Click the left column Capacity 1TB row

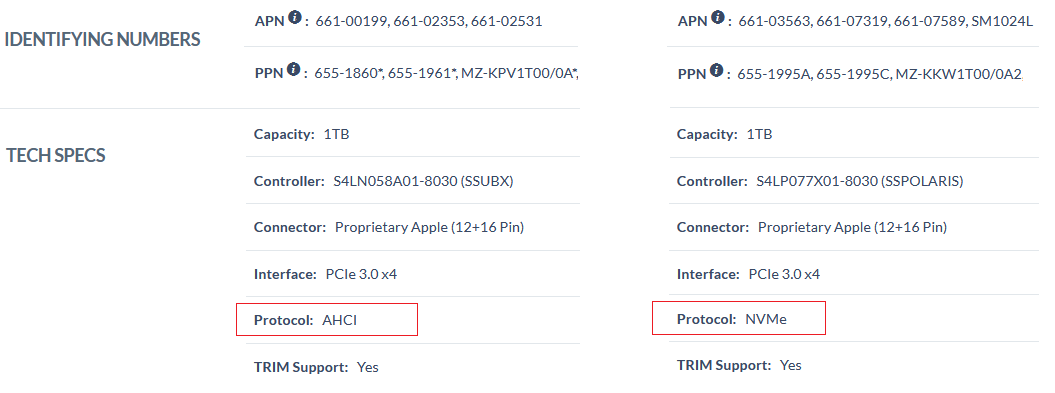412,134
